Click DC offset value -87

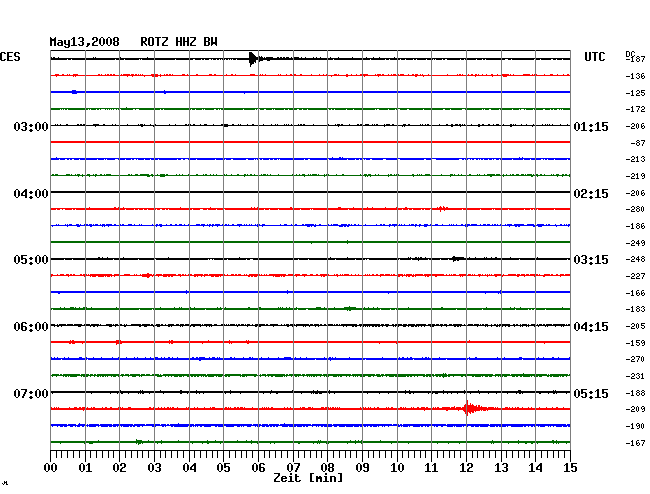point(638,143)
